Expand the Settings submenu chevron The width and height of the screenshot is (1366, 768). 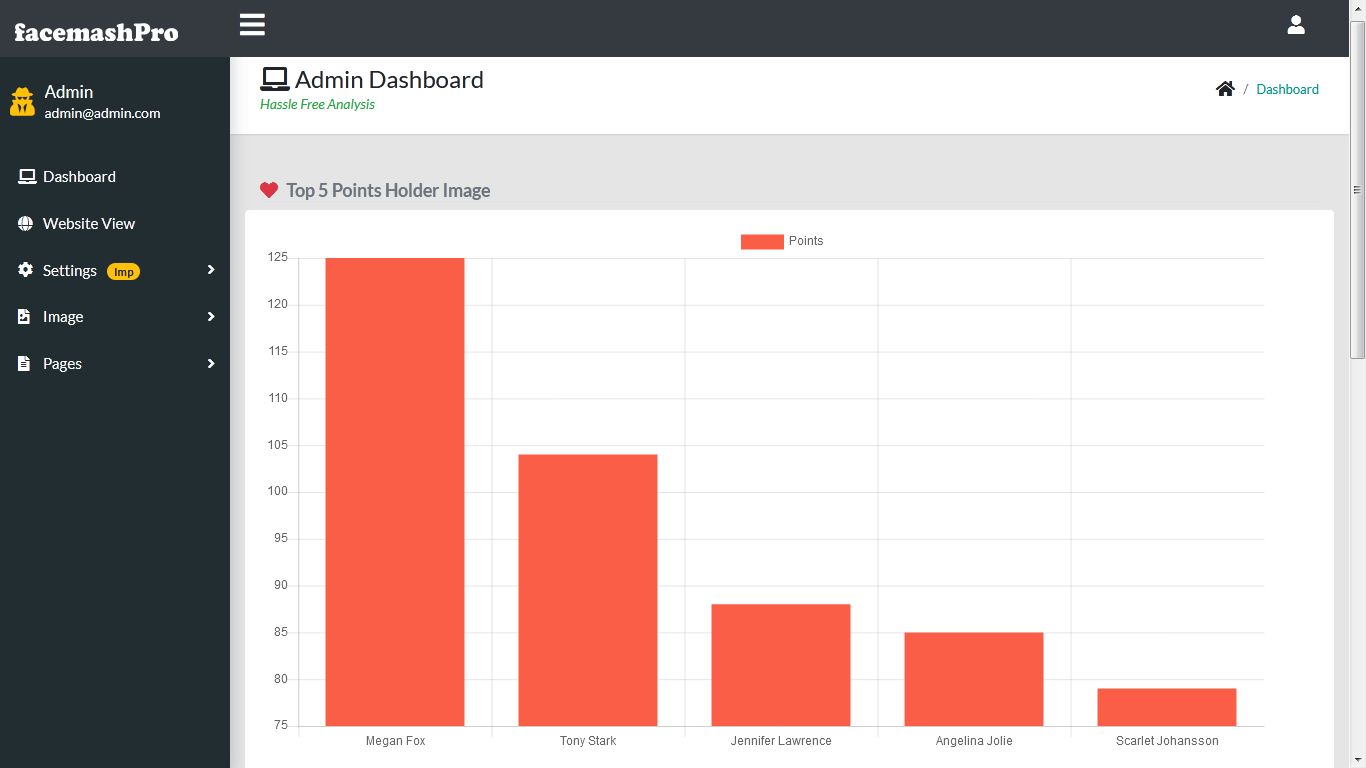click(211, 270)
